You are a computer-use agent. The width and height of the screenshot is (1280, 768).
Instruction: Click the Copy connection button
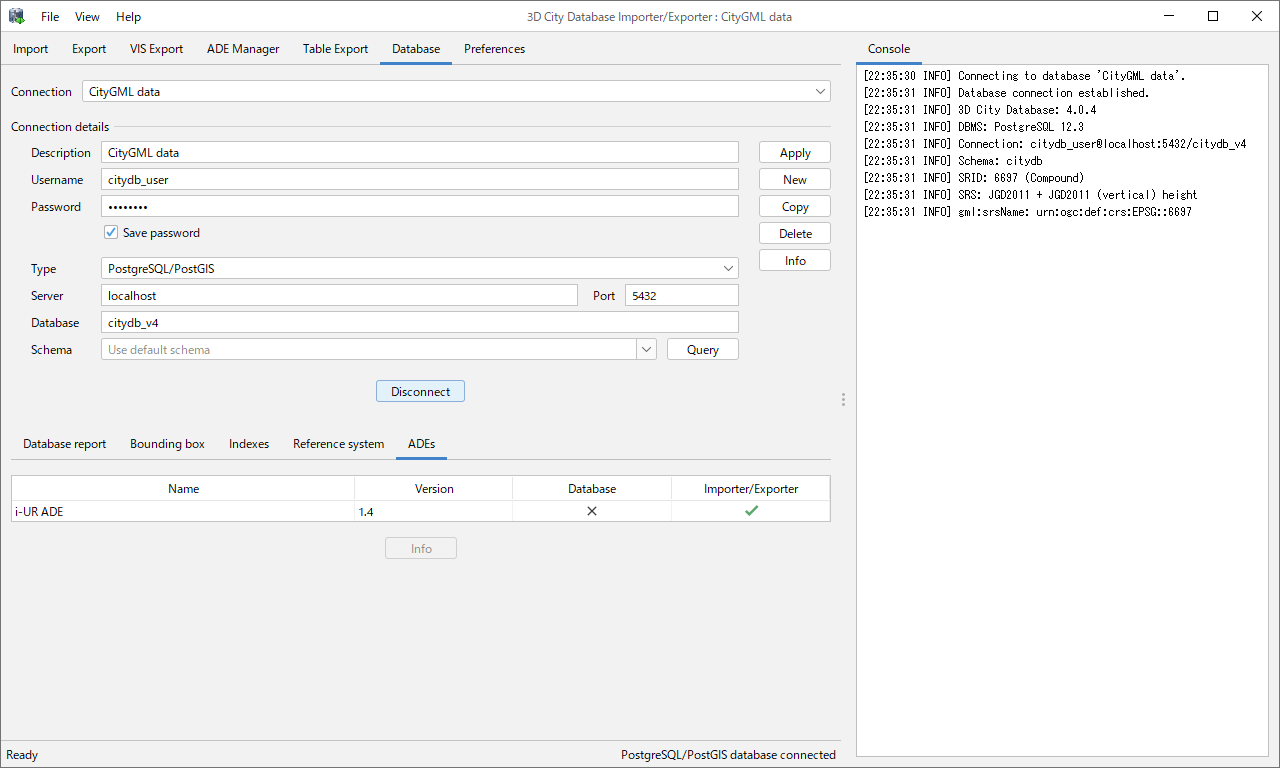(x=795, y=206)
